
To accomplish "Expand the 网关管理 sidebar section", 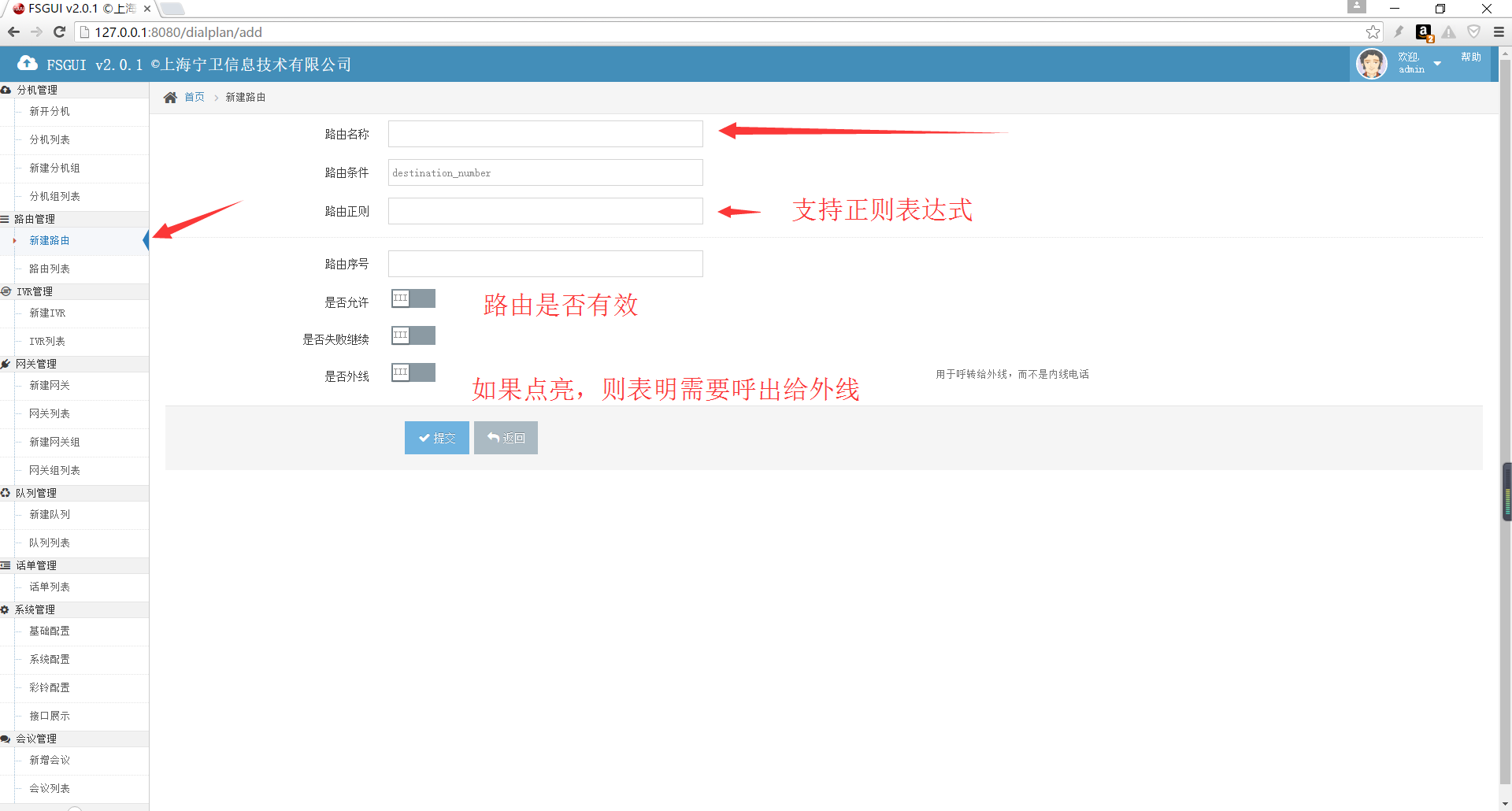I will [36, 364].
